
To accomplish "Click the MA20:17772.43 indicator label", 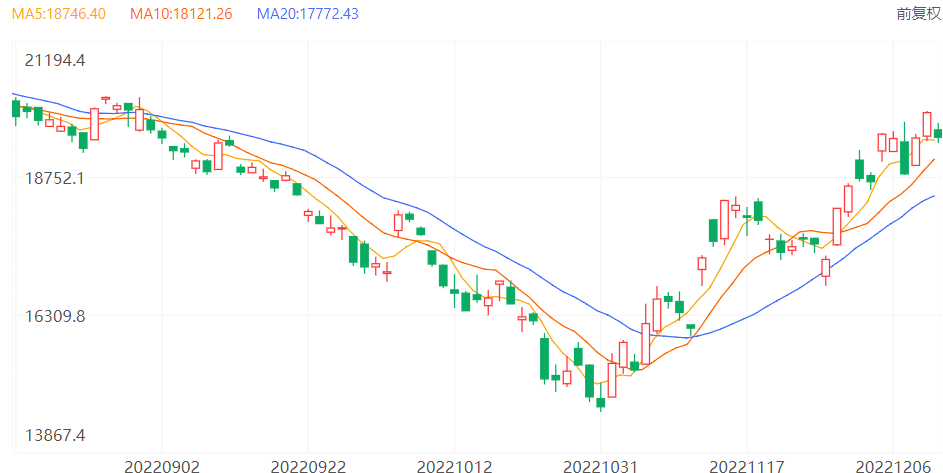I will [308, 14].
